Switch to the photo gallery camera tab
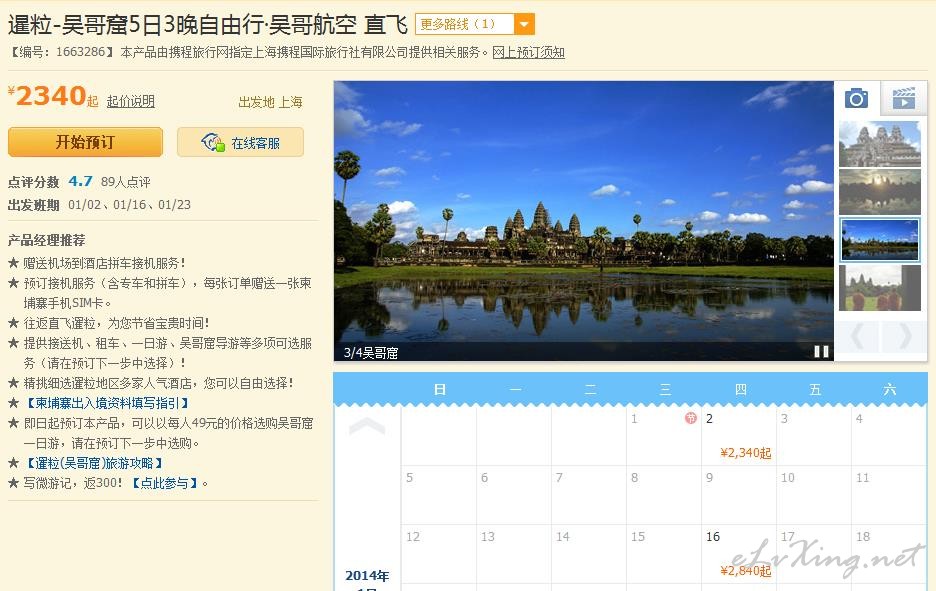 [856, 98]
